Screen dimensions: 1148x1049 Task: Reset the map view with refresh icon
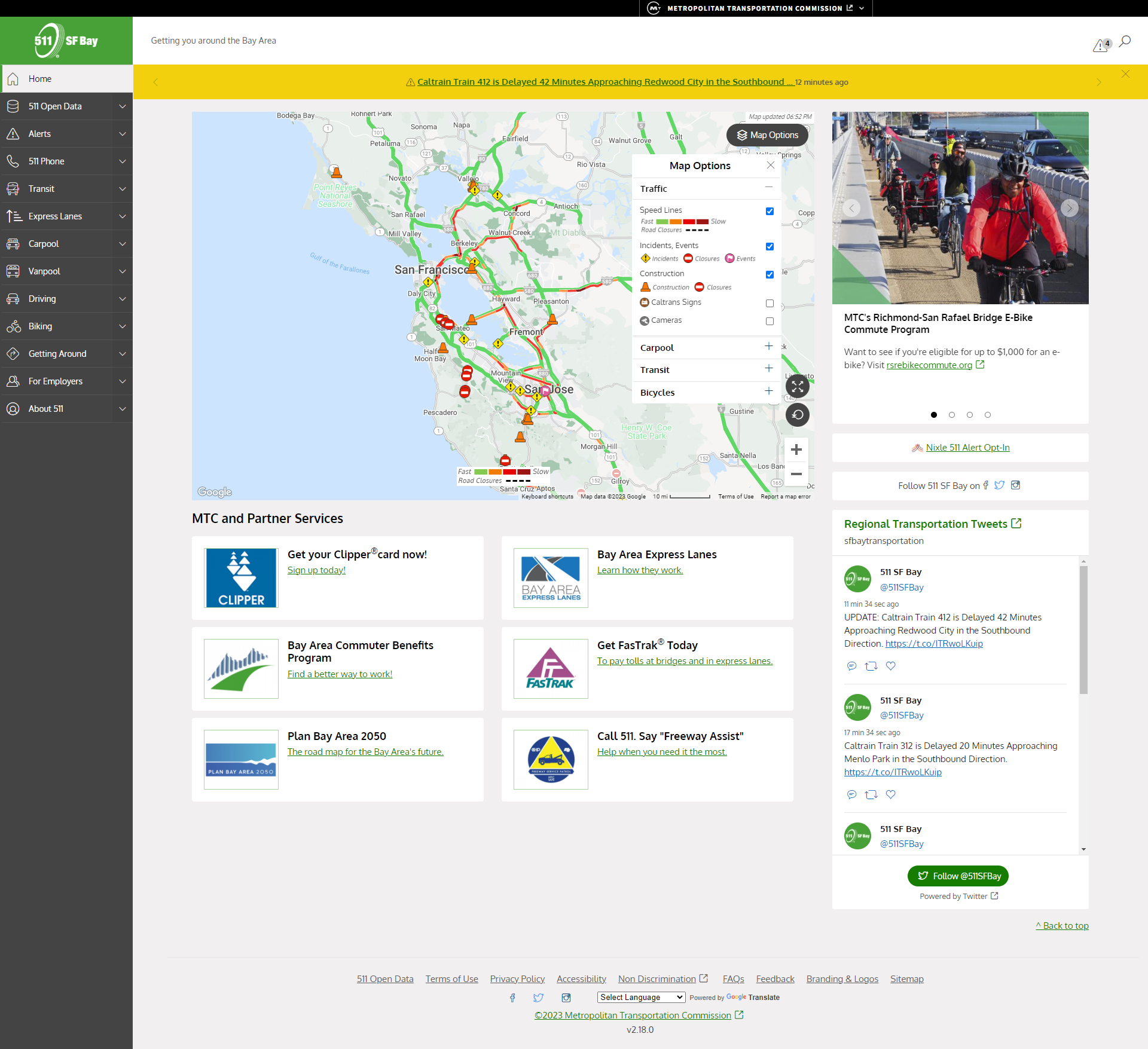(x=797, y=415)
